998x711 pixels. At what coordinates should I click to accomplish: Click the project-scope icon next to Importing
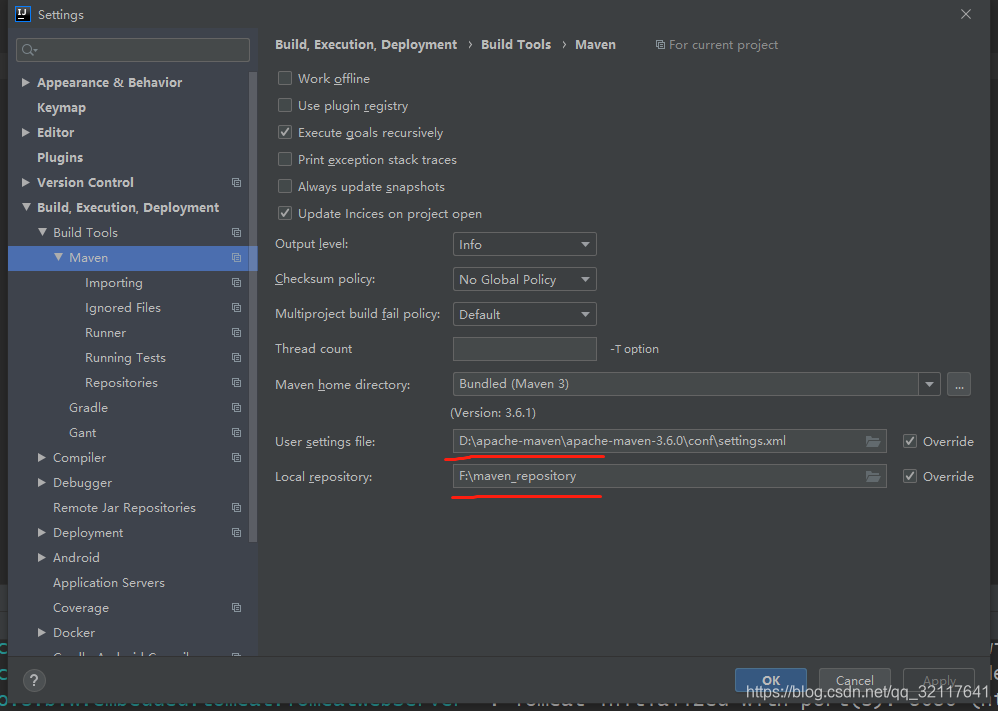[x=236, y=282]
